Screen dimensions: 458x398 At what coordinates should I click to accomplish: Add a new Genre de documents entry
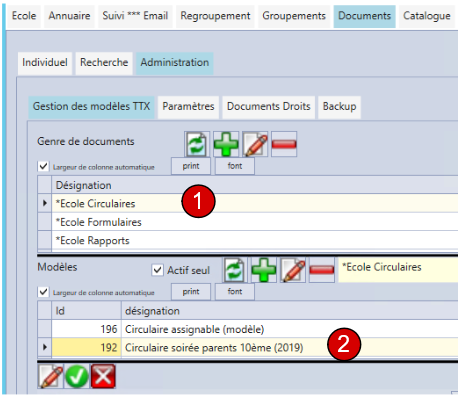click(x=226, y=144)
